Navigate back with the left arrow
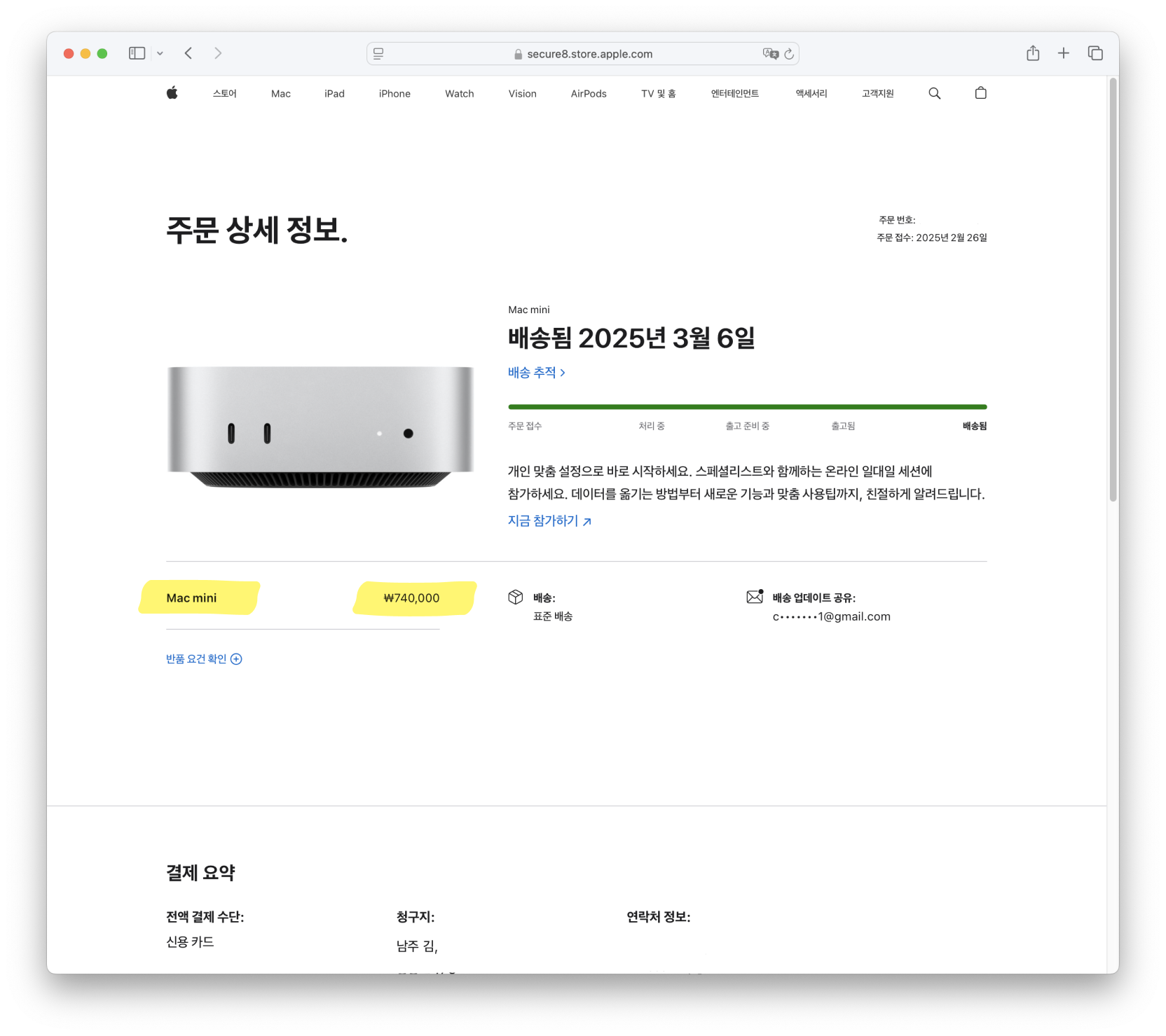Image resolution: width=1166 pixels, height=1036 pixels. (188, 53)
